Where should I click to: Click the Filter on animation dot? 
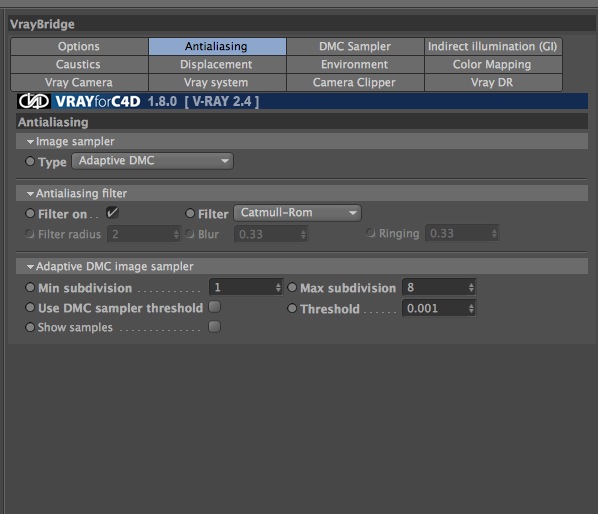(30, 213)
